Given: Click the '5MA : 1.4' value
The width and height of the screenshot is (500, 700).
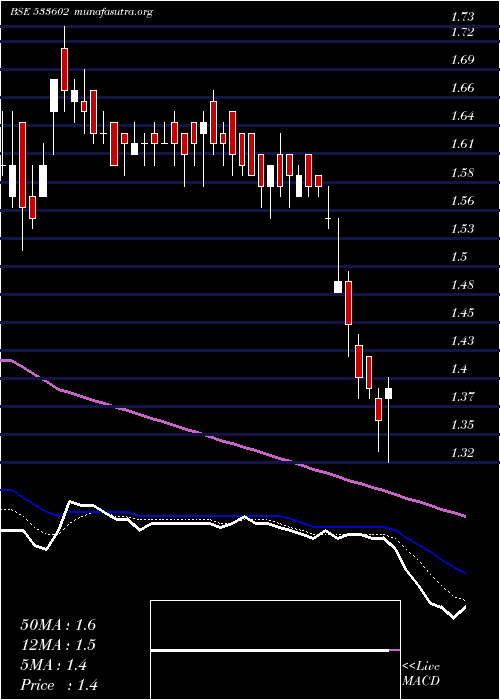Looking at the screenshot, I should pyautogui.click(x=54, y=665).
